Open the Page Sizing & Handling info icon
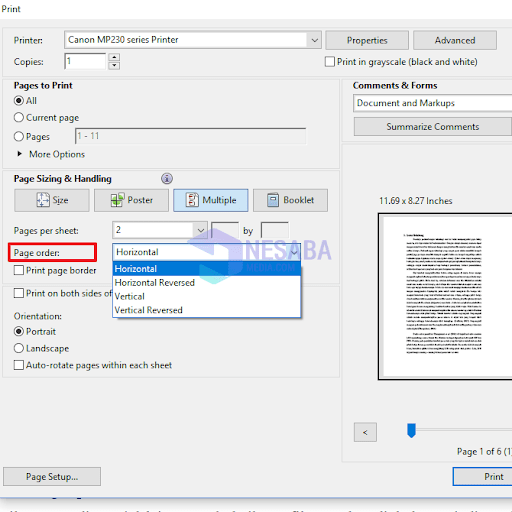The image size is (512, 512). (167, 179)
